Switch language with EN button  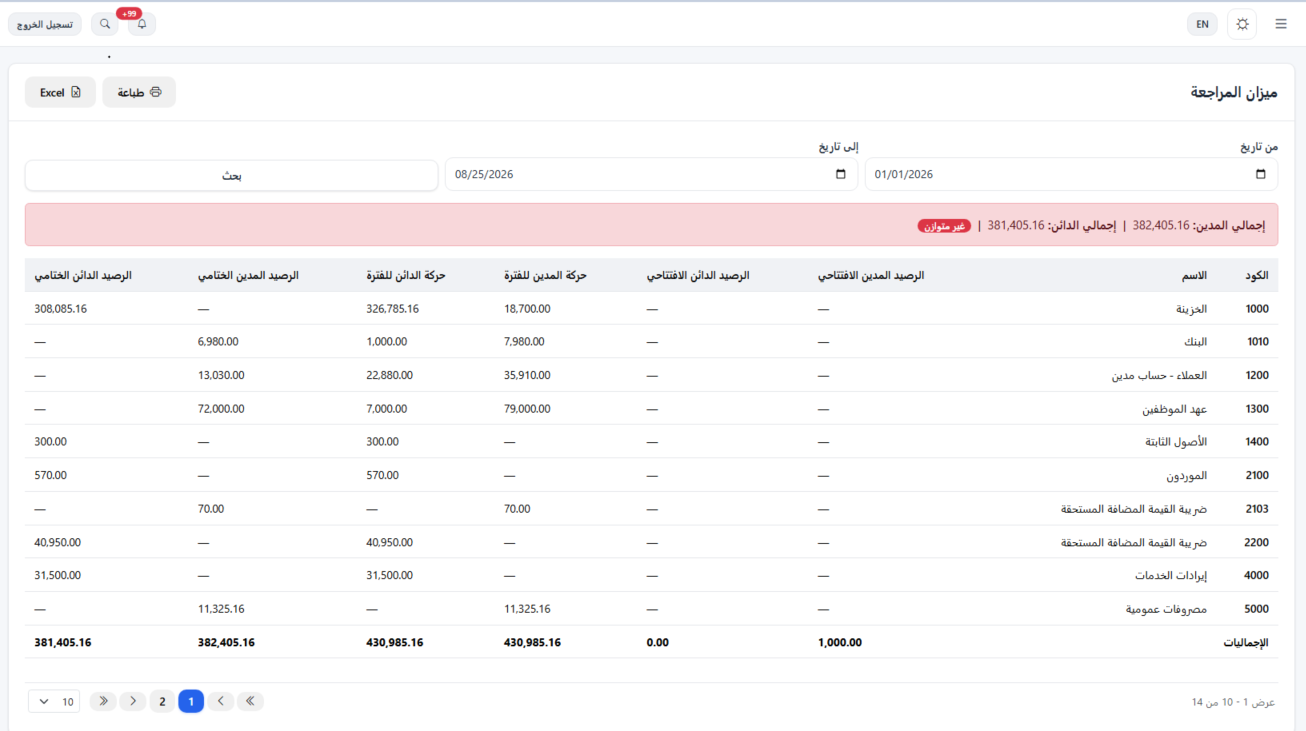click(x=1202, y=24)
